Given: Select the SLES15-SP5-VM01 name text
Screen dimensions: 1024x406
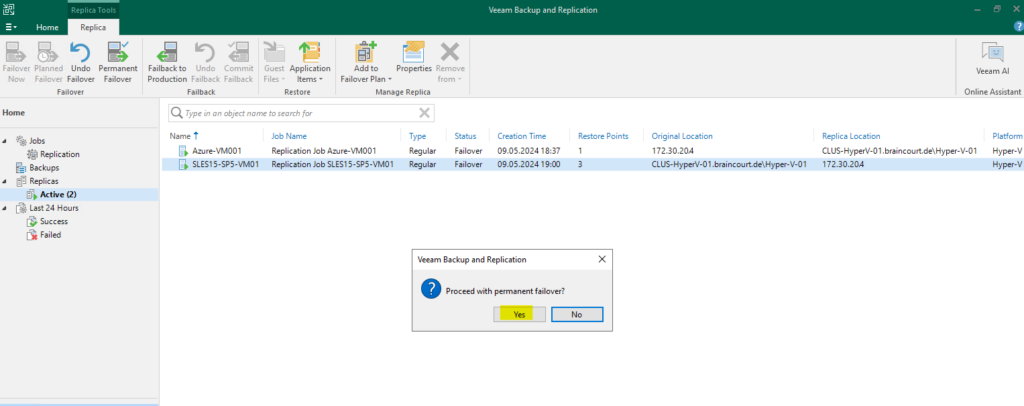Looking at the screenshot, I should (x=225, y=164).
